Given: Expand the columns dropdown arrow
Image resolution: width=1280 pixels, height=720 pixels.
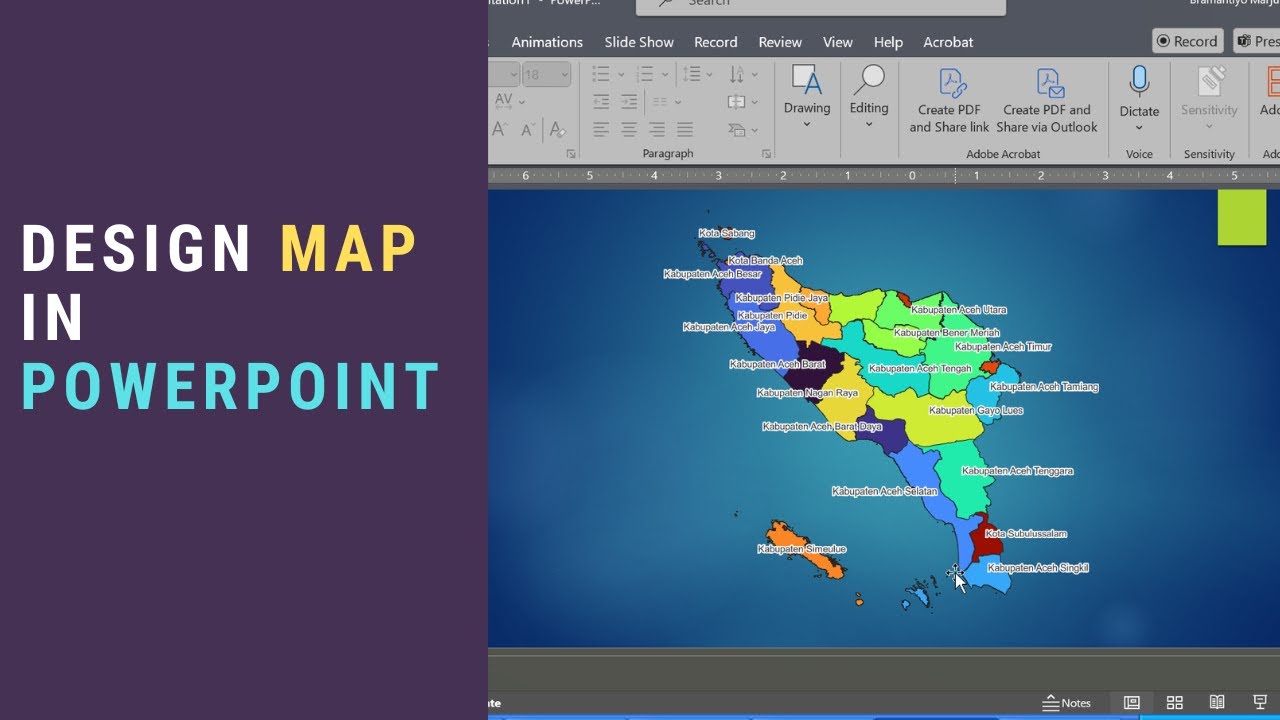Looking at the screenshot, I should click(678, 102).
